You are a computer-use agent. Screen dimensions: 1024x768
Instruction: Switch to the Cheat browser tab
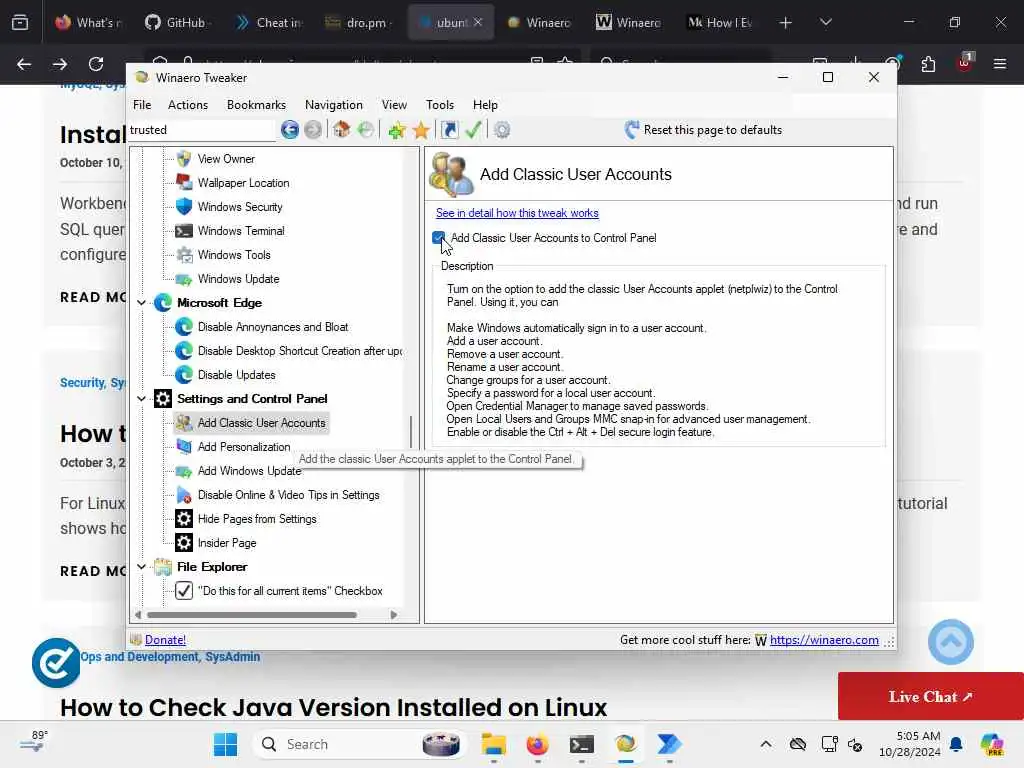pos(269,23)
